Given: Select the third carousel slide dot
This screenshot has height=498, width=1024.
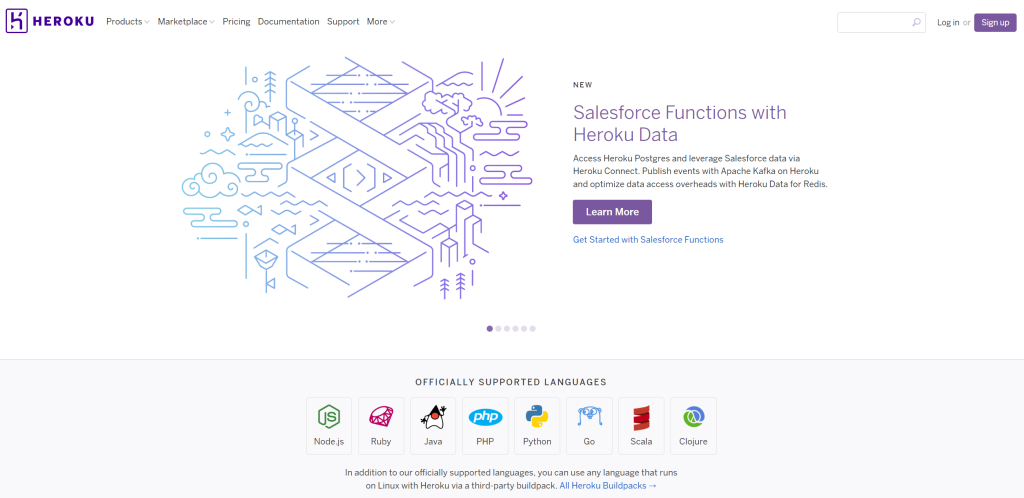Looking at the screenshot, I should click(507, 328).
